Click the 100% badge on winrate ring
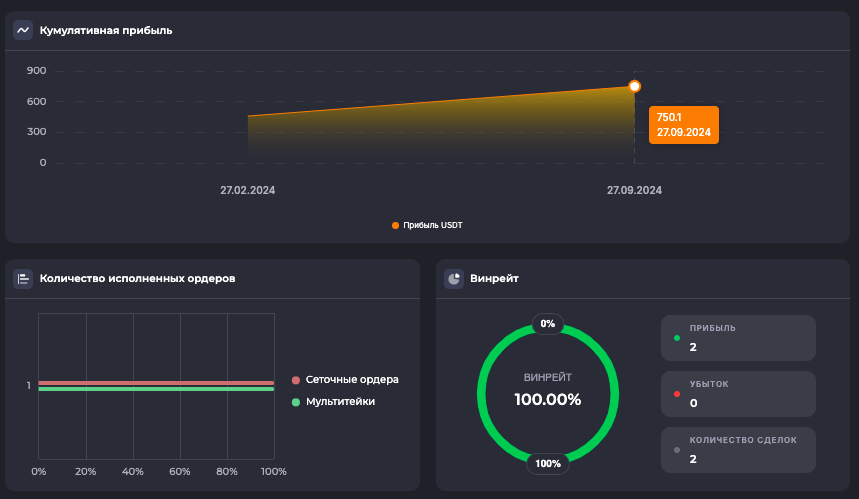The height and width of the screenshot is (499, 859). [547, 463]
